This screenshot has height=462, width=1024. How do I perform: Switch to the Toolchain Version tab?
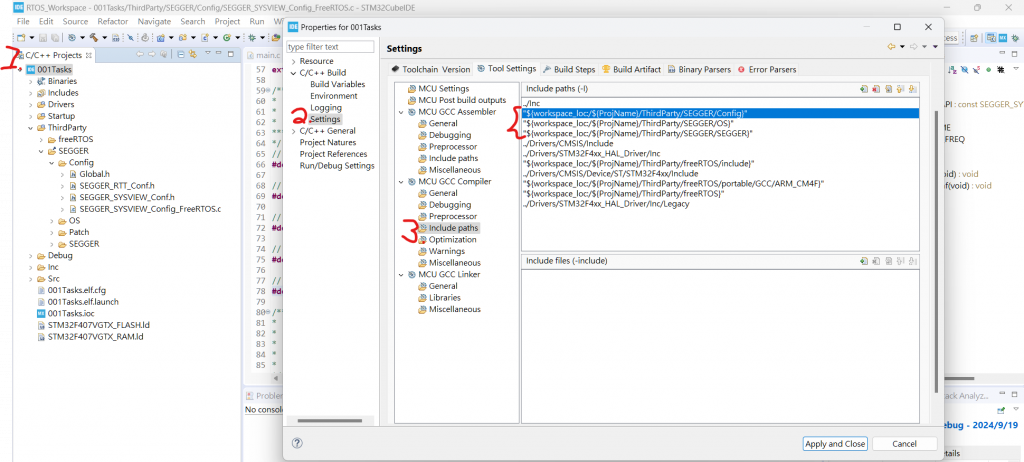coord(430,69)
